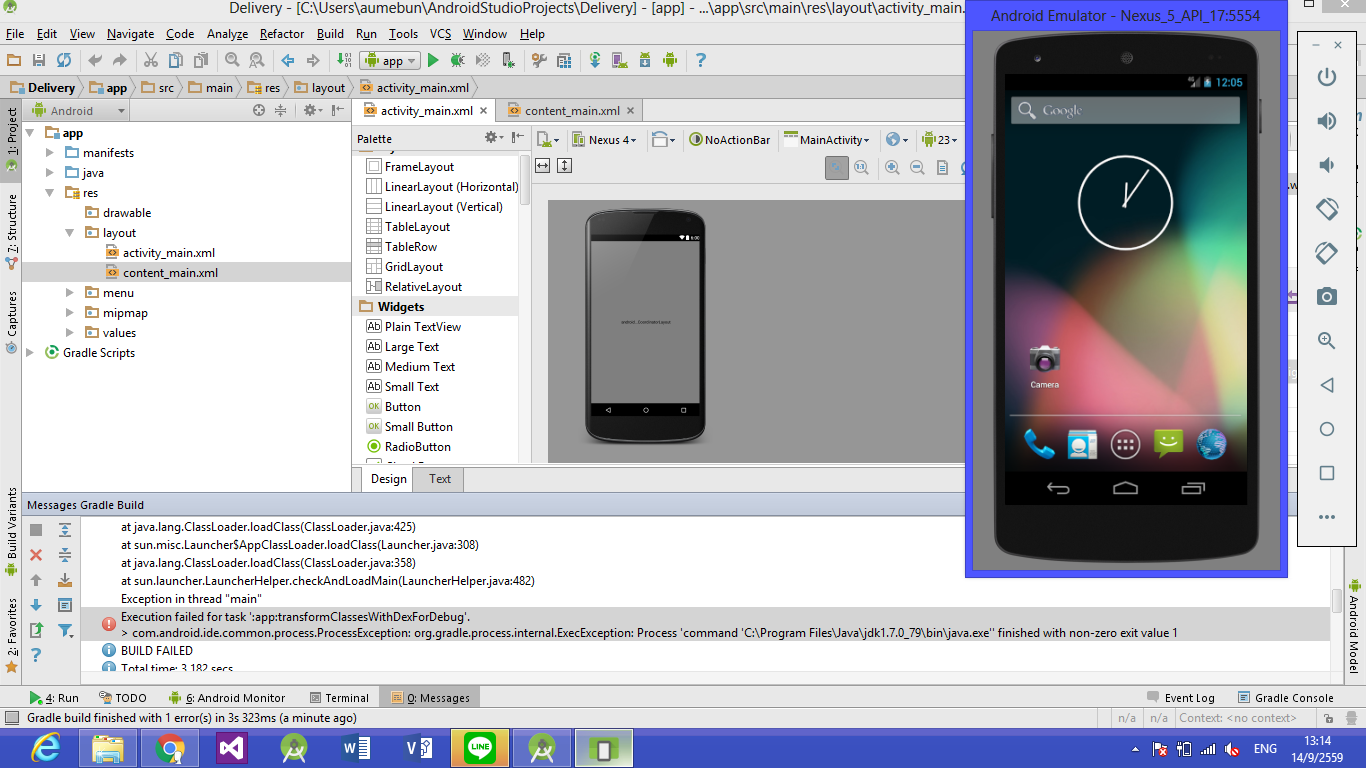1366x768 pixels.
Task: Expand the manifests folder
Action: [x=50, y=153]
